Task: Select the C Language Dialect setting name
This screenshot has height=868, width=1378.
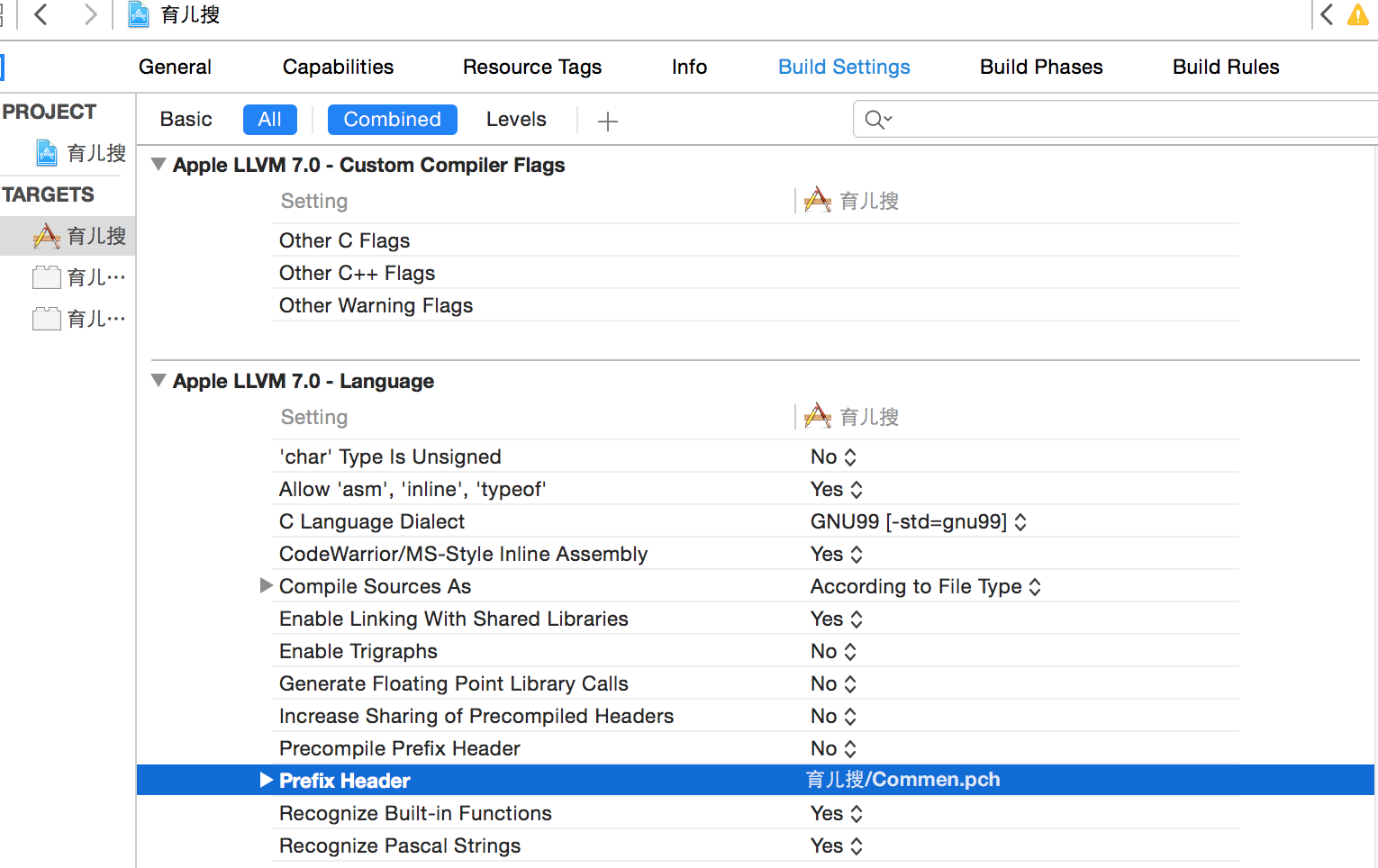Action: [x=372, y=521]
